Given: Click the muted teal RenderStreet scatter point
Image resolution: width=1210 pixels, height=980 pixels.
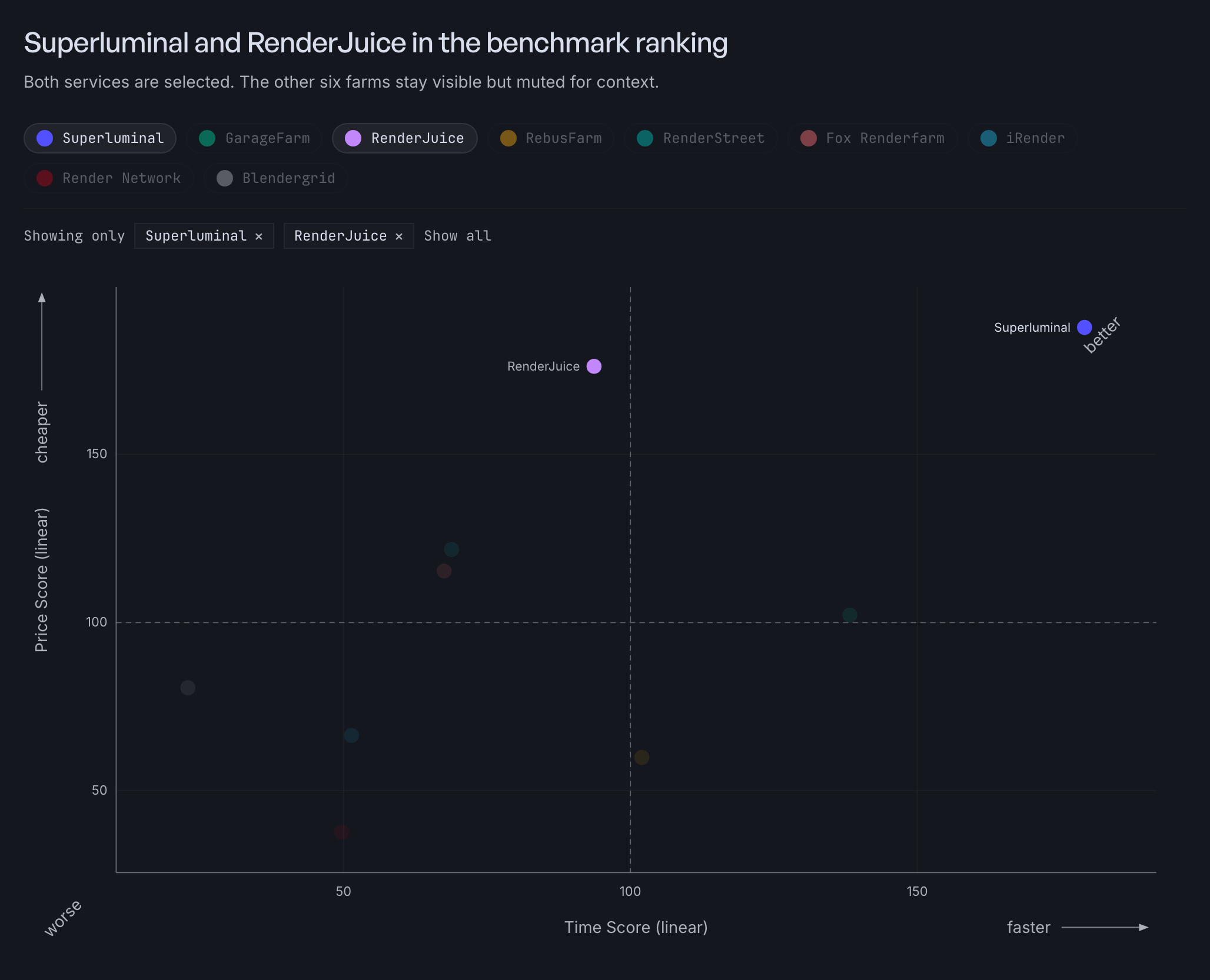Looking at the screenshot, I should point(451,549).
